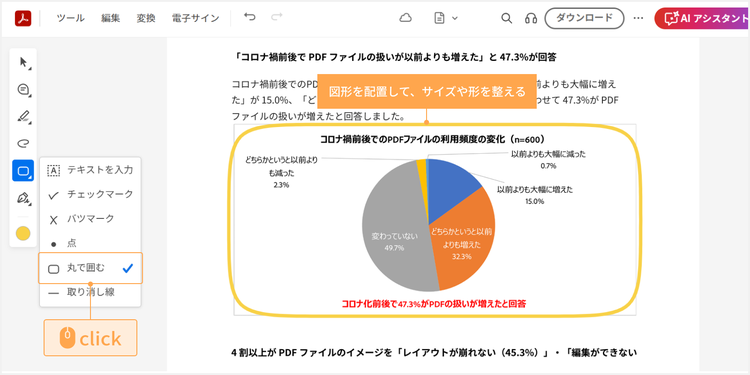Click the pie chart title コロナ禍前後でのPDFファイルの利用頻度の変化
Screen dimensions: 750x375
432,139
